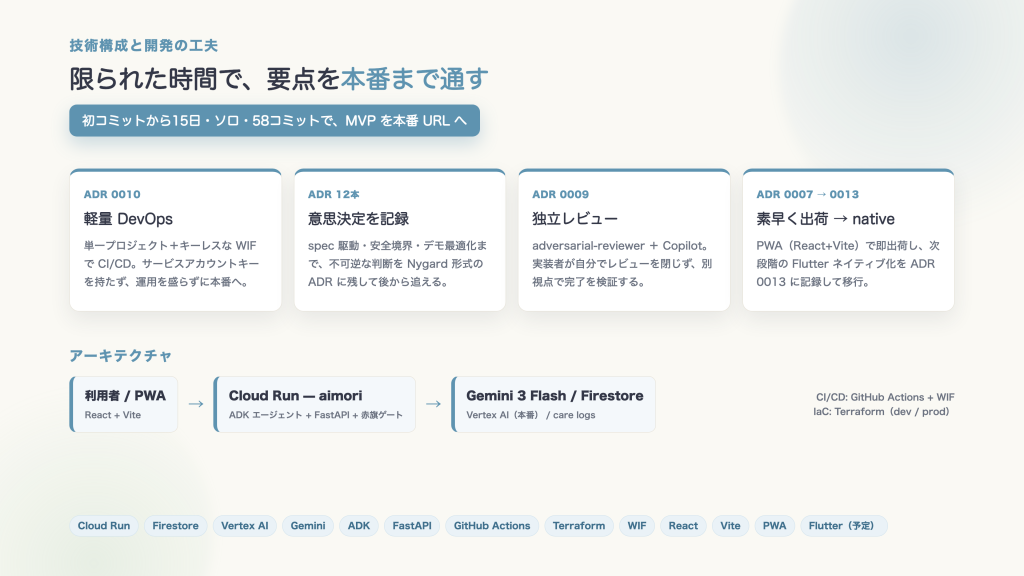1024x576 pixels.
Task: Select the FastAPI tag chip
Action: pyautogui.click(x=411, y=526)
